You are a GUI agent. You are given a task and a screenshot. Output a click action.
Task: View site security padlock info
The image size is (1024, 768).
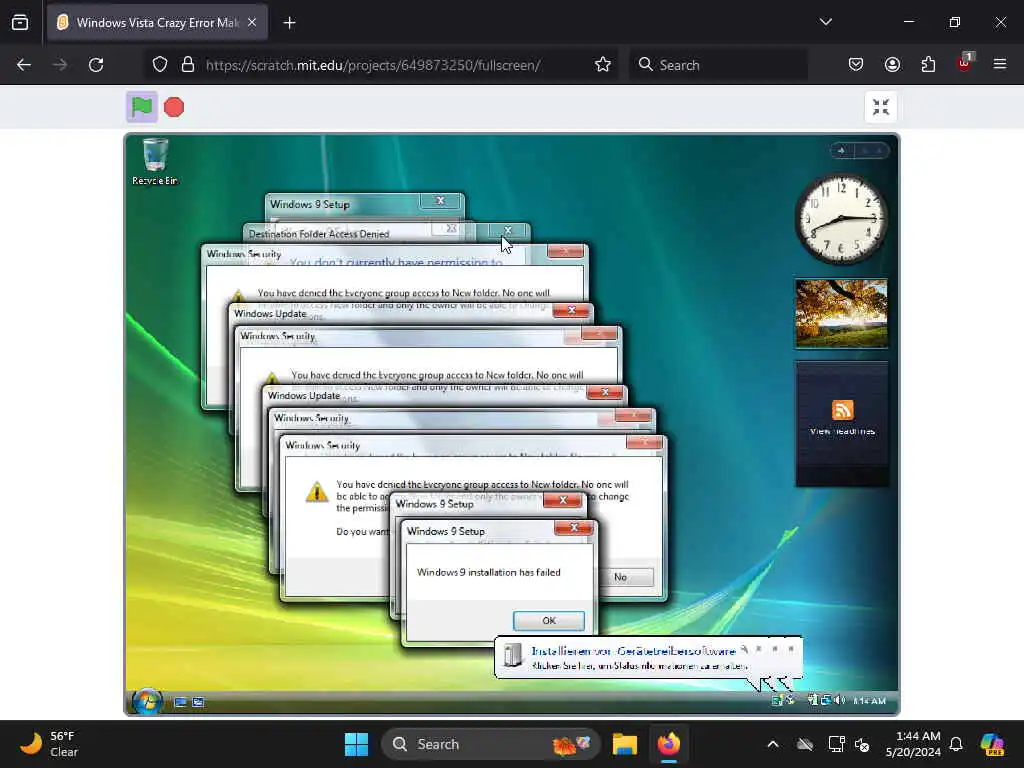click(x=188, y=65)
